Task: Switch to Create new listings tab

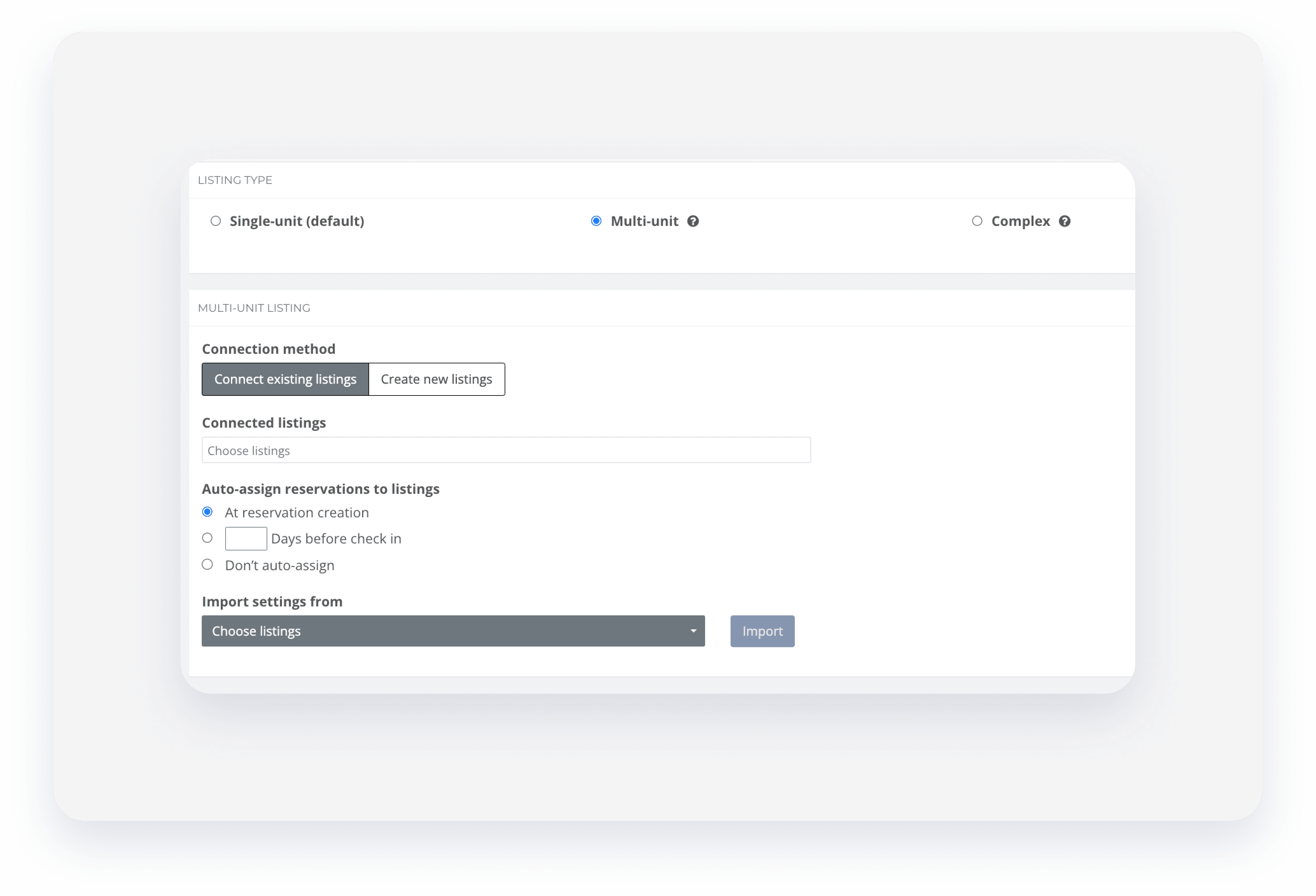Action: [436, 380]
